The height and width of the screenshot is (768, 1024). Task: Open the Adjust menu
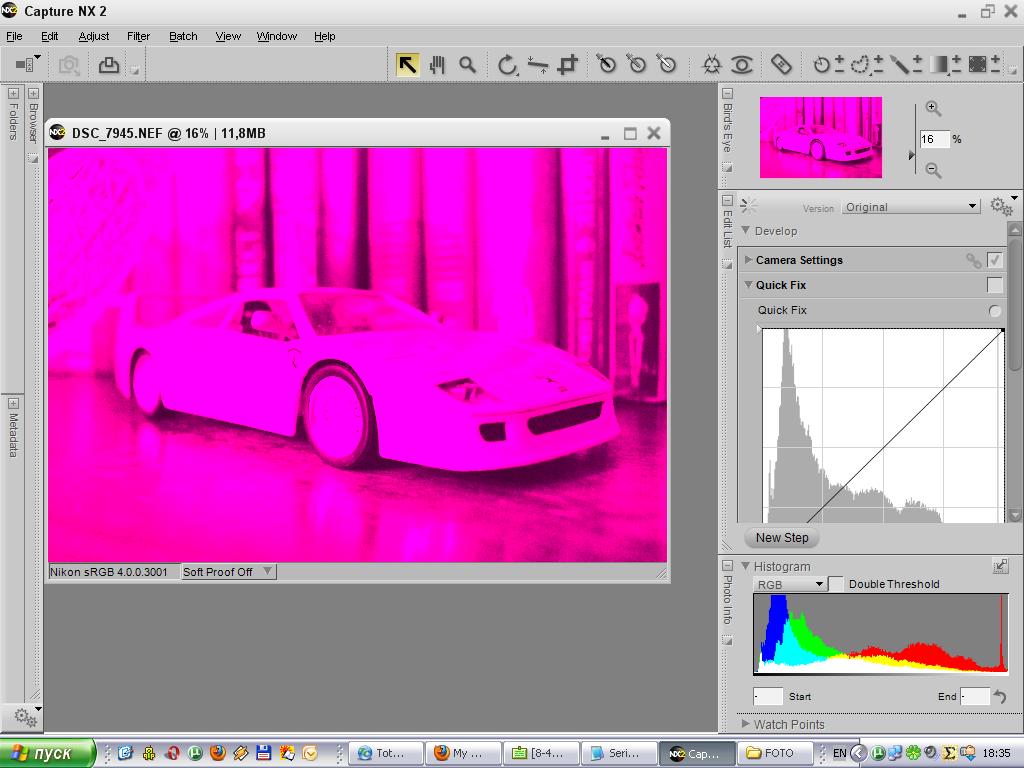(x=94, y=36)
